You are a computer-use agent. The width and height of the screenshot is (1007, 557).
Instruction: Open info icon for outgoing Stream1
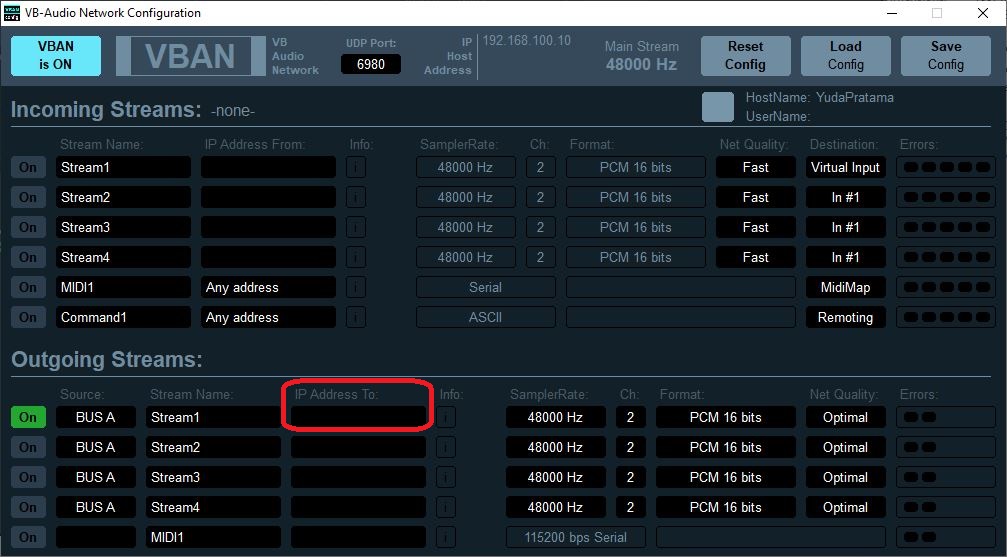click(x=446, y=417)
